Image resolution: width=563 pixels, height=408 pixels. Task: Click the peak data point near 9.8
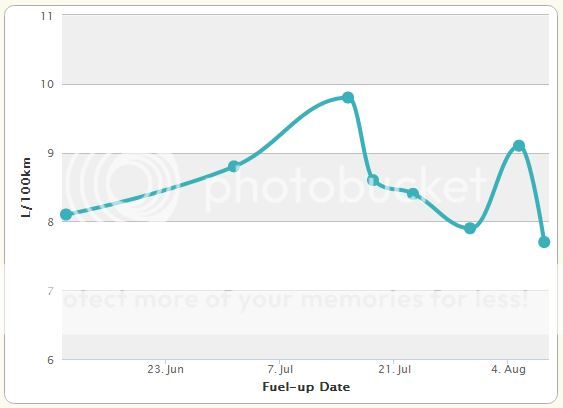click(x=348, y=97)
